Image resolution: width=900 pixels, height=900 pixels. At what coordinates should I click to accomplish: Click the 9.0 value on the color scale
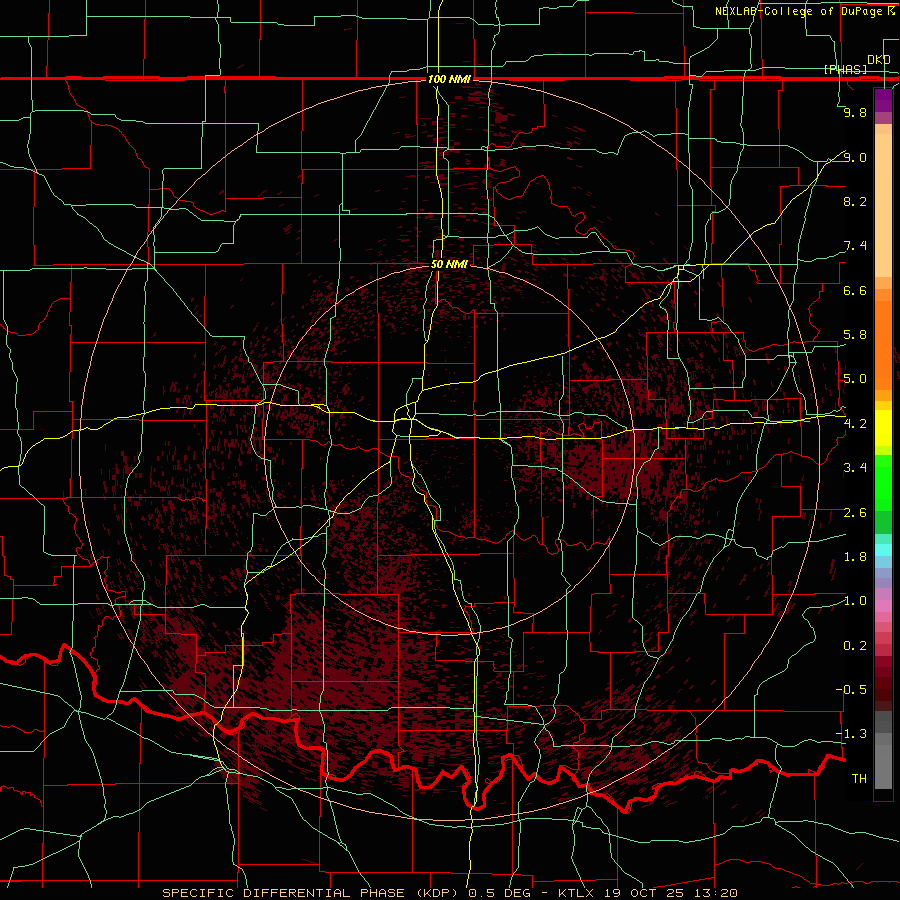coord(855,157)
